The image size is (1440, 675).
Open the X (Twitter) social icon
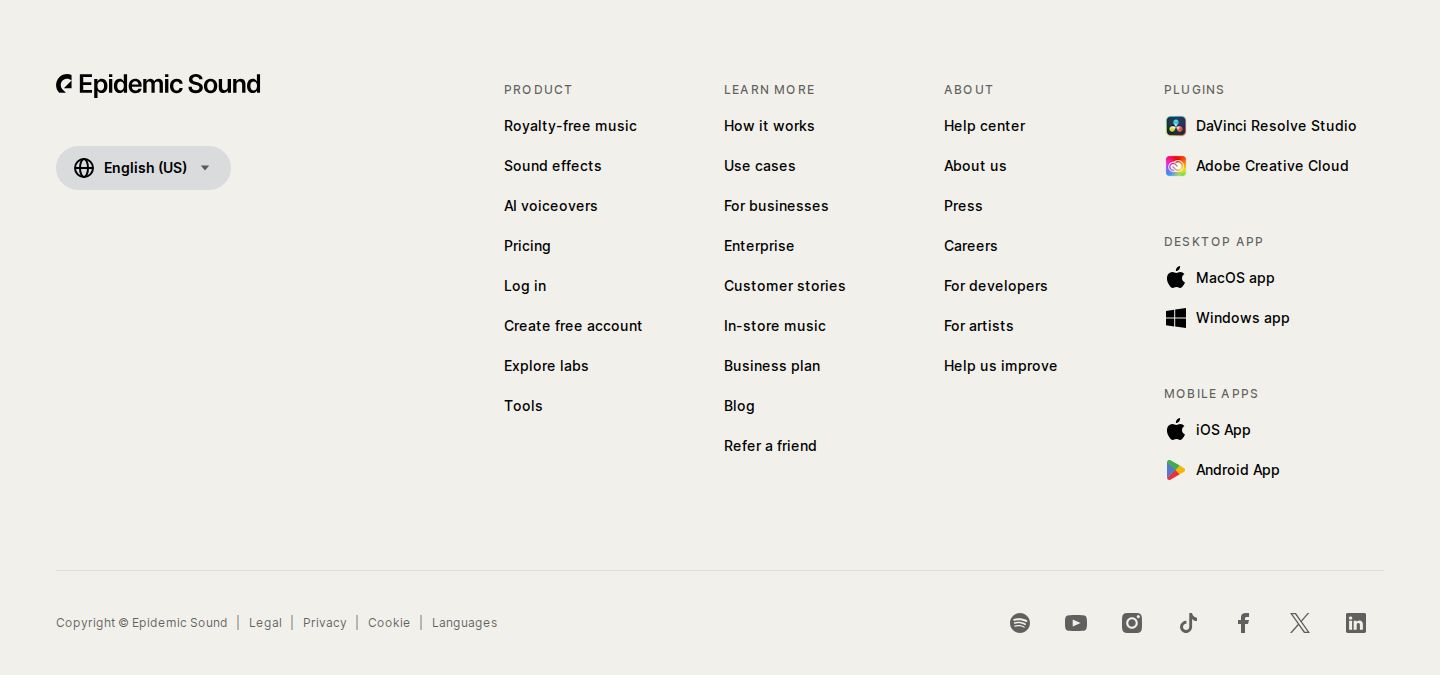[1300, 623]
